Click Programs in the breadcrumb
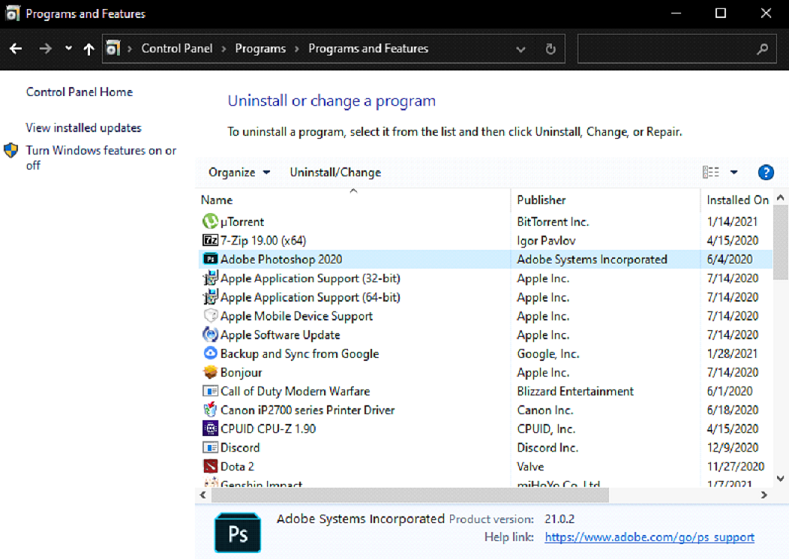This screenshot has height=559, width=789. tap(260, 48)
